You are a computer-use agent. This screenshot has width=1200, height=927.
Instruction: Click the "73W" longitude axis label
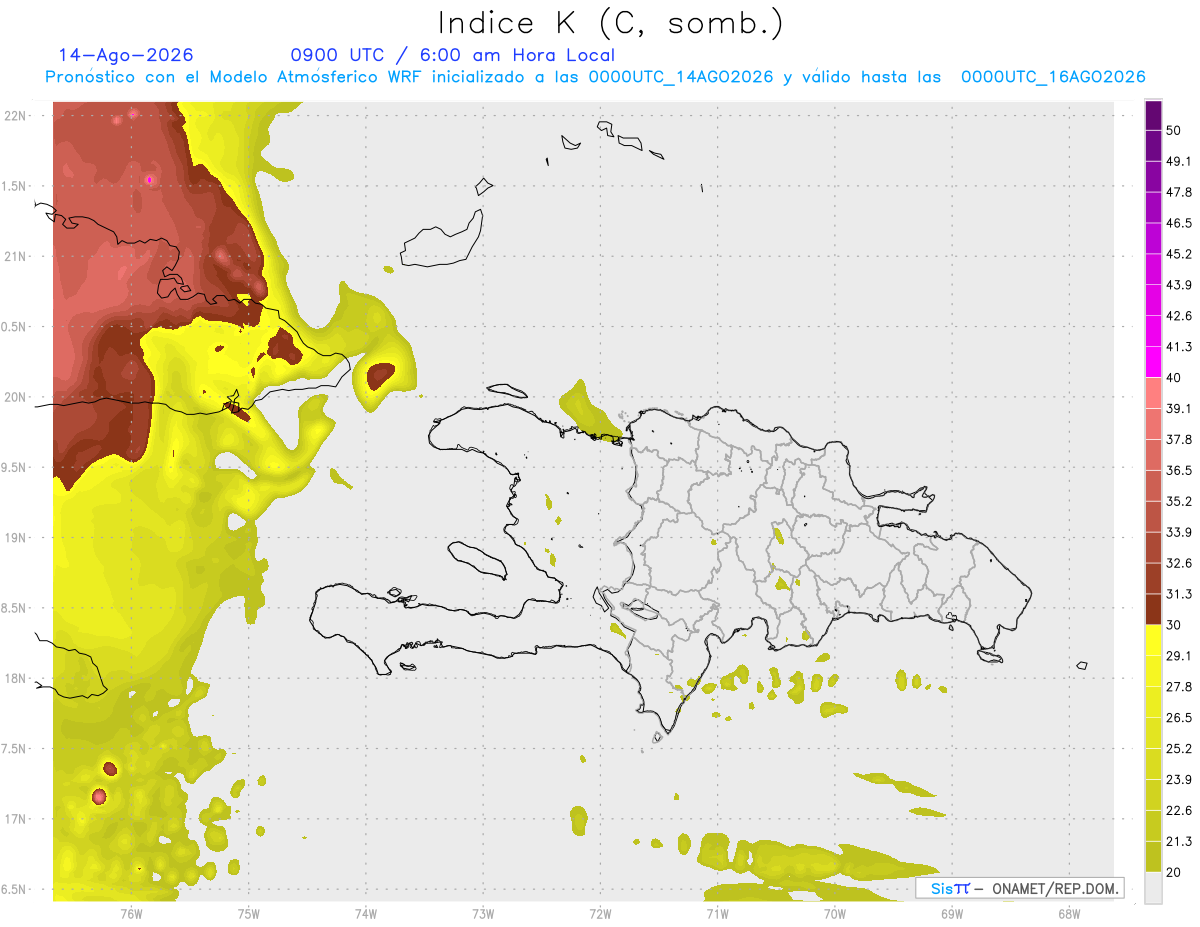[x=483, y=913]
